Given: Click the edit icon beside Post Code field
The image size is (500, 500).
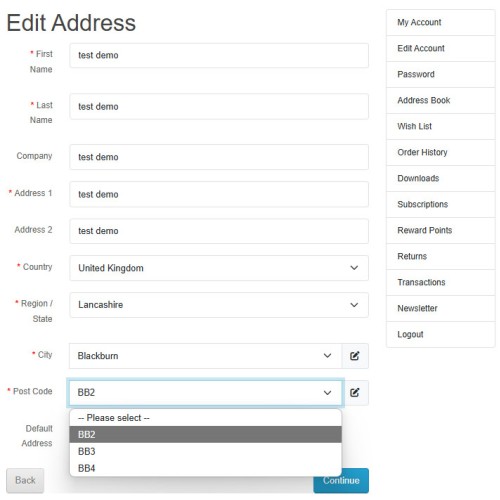Looking at the screenshot, I should pos(355,393).
